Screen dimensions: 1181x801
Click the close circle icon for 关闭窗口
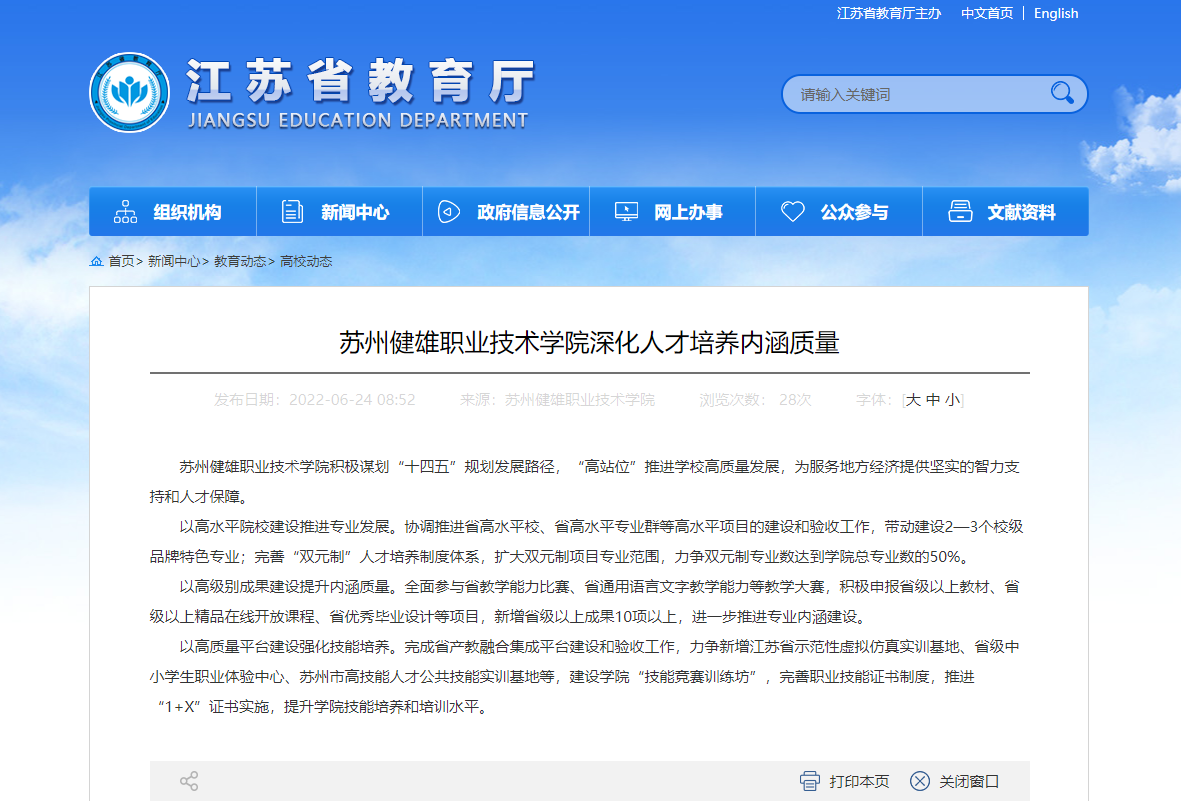pos(920,781)
